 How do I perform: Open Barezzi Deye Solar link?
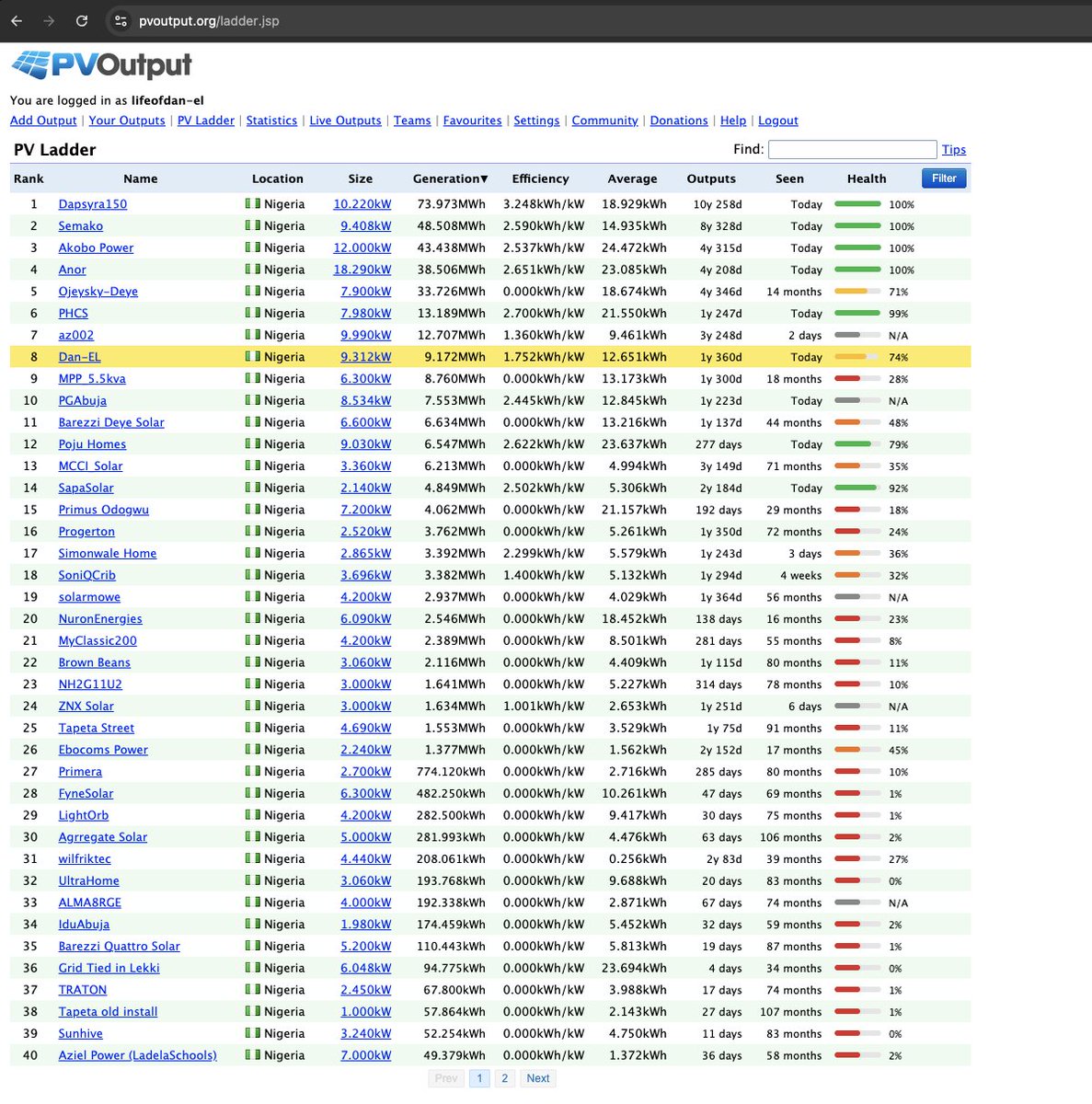111,422
